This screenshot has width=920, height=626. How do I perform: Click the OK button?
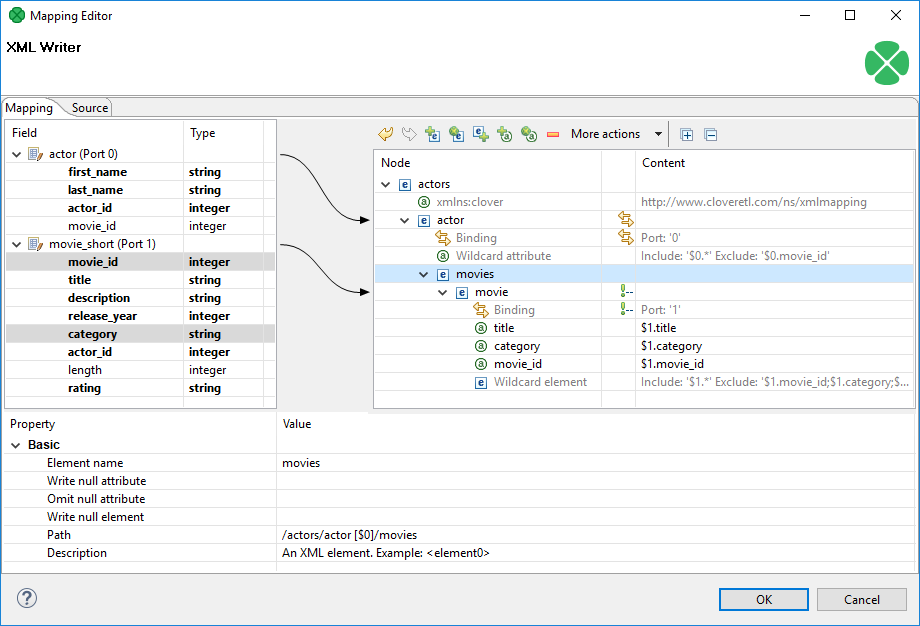763,599
